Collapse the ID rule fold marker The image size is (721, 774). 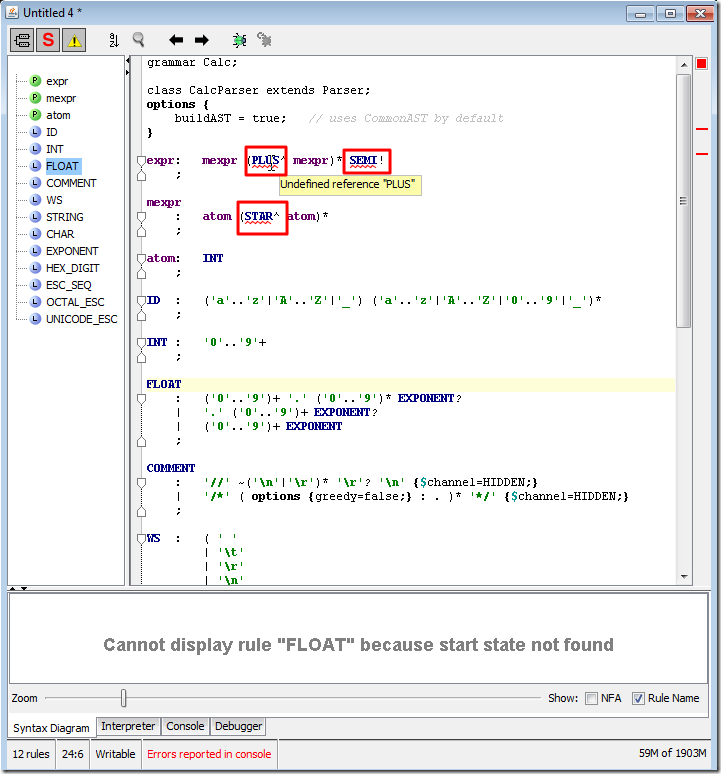pos(141,301)
